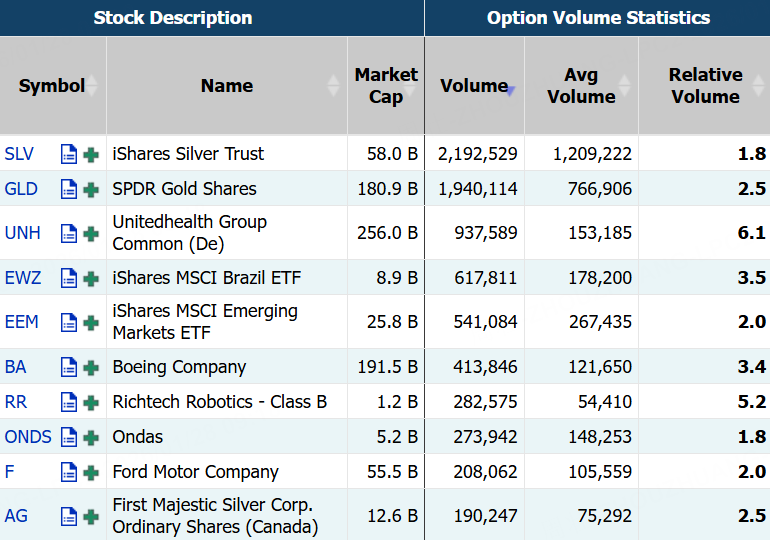The width and height of the screenshot is (770, 540).
Task: Click the green plus icon beside ONDS
Action: pyautogui.click(x=91, y=437)
